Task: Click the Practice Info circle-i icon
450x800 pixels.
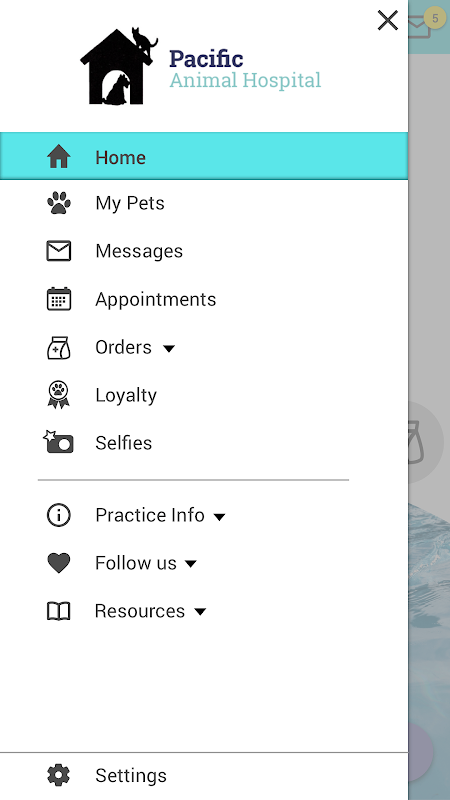Action: click(x=59, y=515)
